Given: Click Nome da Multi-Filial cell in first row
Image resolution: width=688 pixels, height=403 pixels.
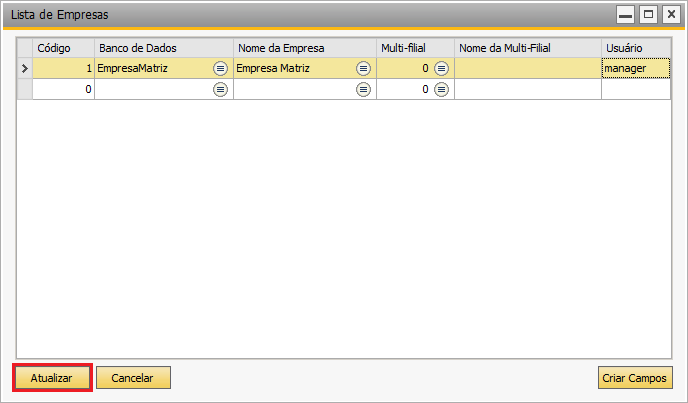Looking at the screenshot, I should coord(528,68).
